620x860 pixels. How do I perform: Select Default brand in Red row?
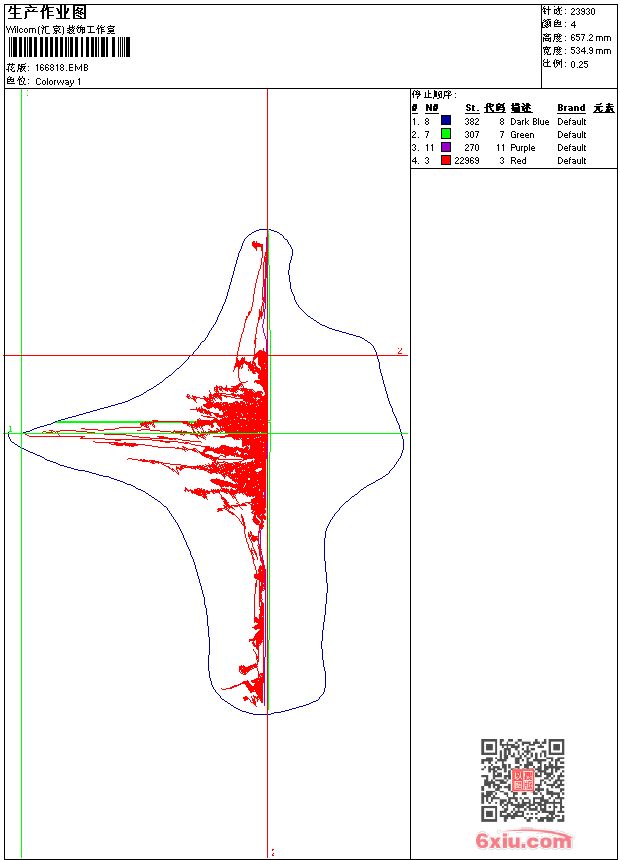(572, 161)
